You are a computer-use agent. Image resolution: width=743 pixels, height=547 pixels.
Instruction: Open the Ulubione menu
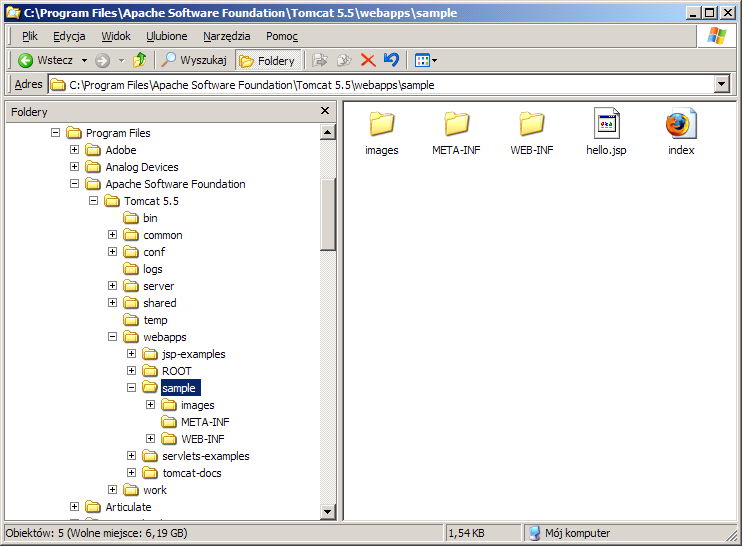pyautogui.click(x=166, y=36)
